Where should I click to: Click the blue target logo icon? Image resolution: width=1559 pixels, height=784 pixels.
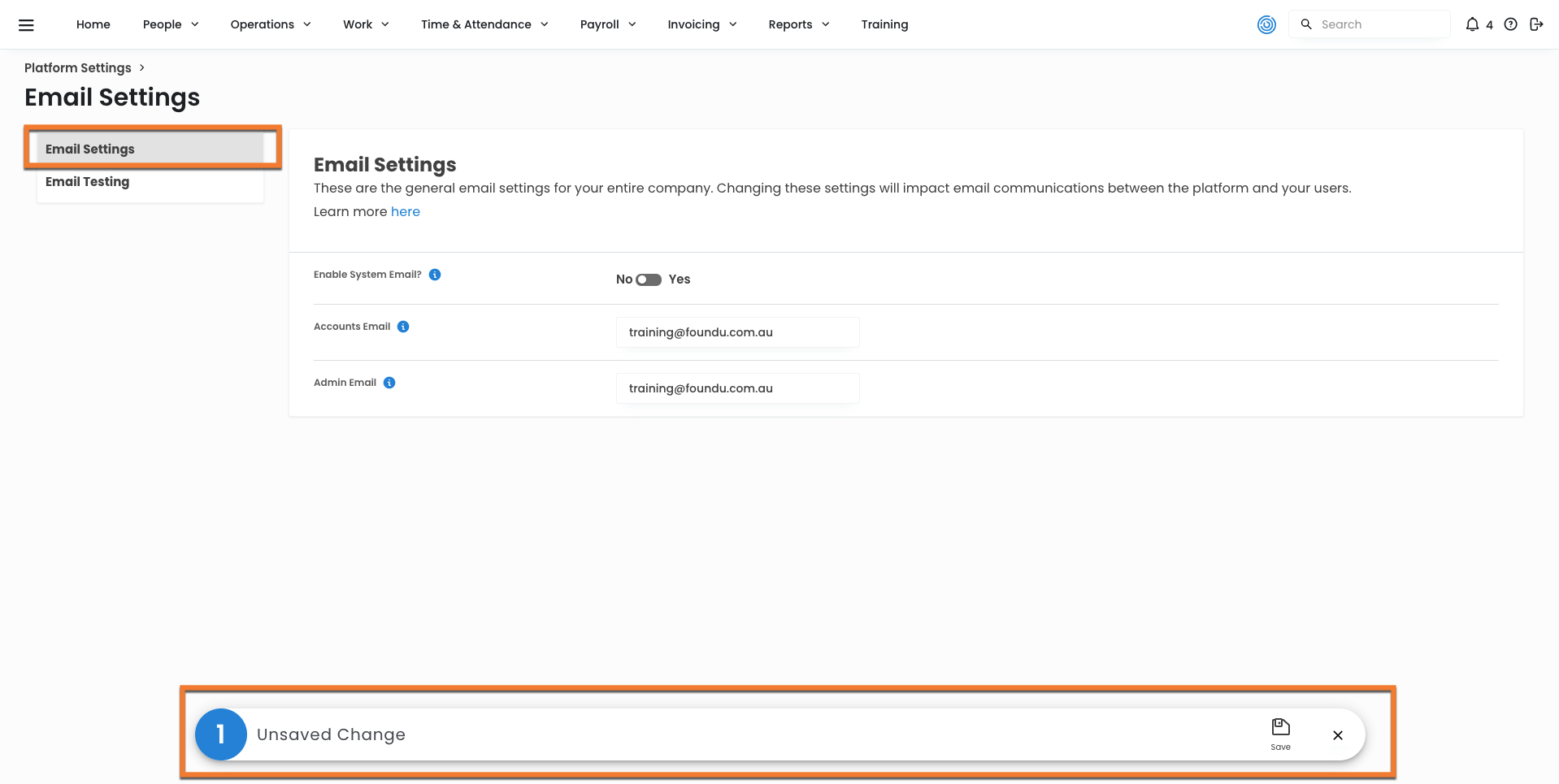click(1266, 25)
